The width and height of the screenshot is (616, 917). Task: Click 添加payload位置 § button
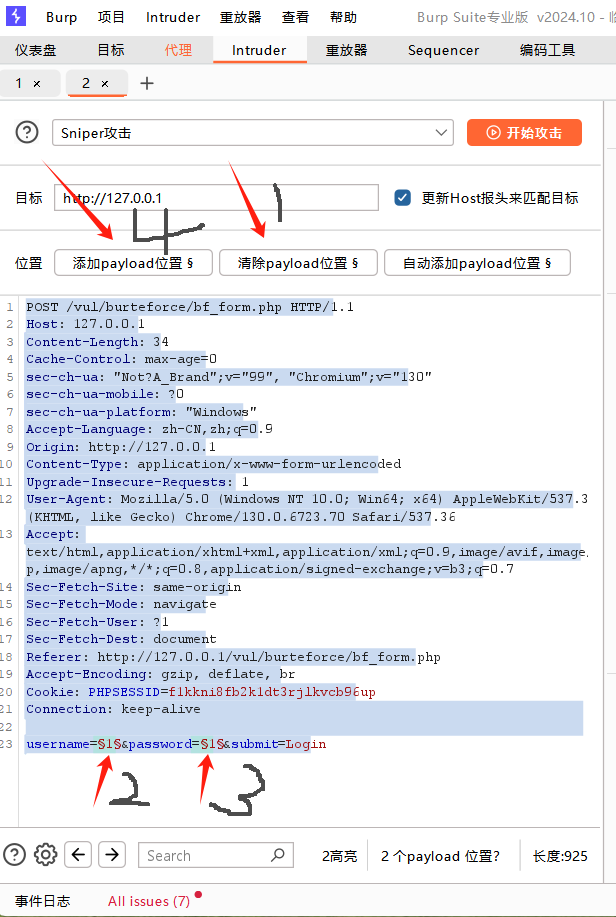point(133,263)
